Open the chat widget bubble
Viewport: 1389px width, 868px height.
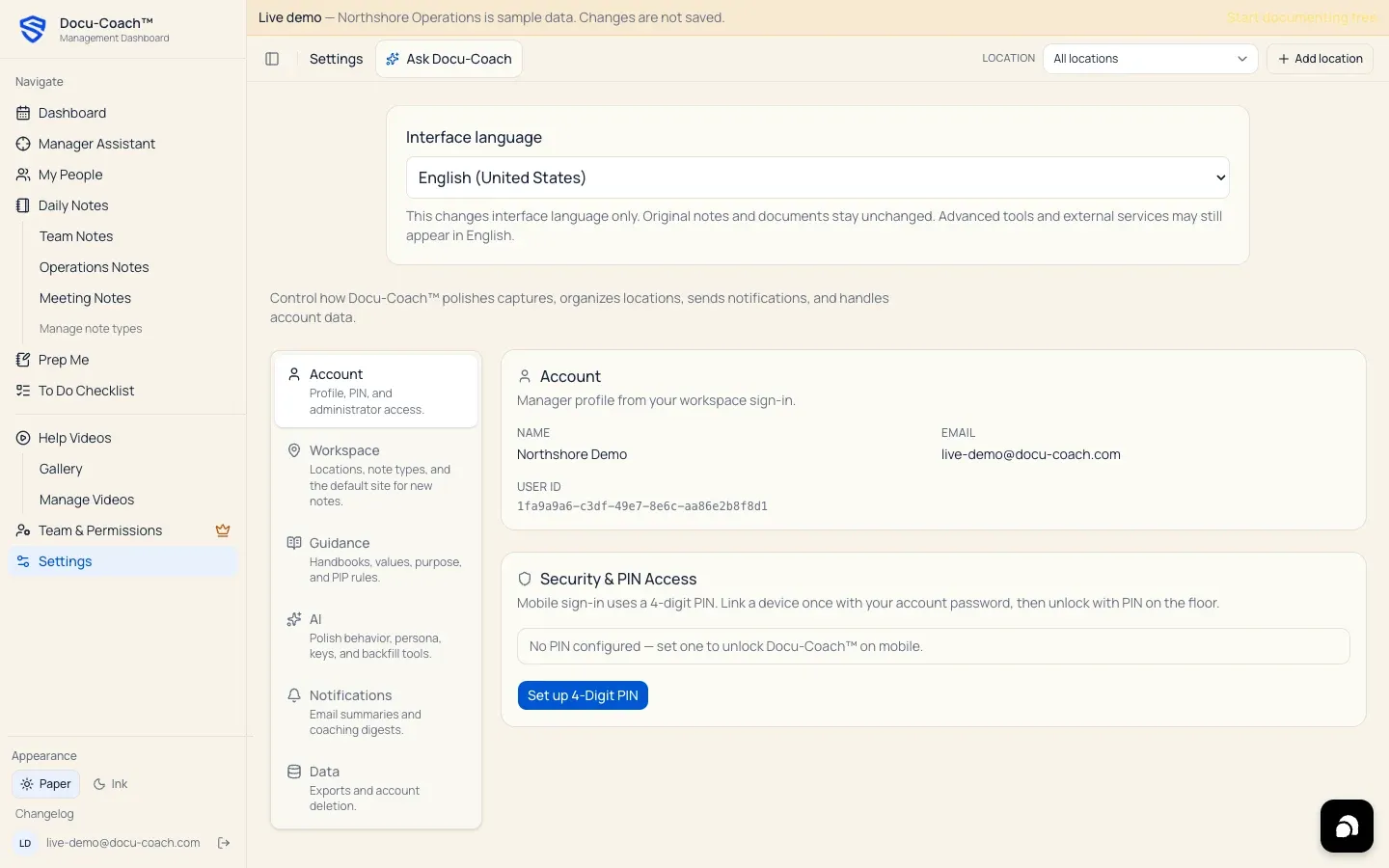[x=1347, y=826]
